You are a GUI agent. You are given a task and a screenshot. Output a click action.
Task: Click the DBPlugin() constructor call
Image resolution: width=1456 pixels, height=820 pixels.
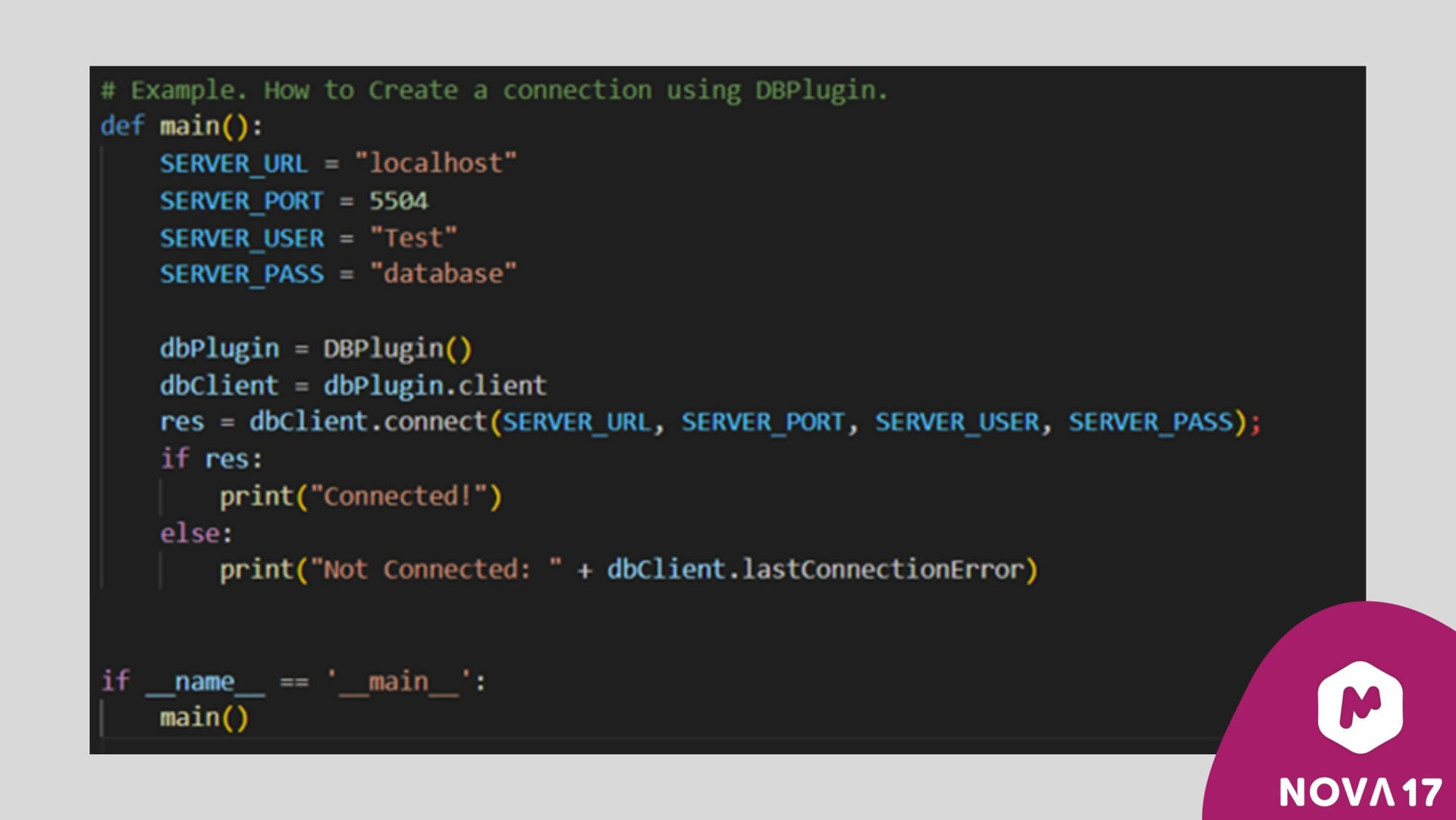(x=397, y=349)
